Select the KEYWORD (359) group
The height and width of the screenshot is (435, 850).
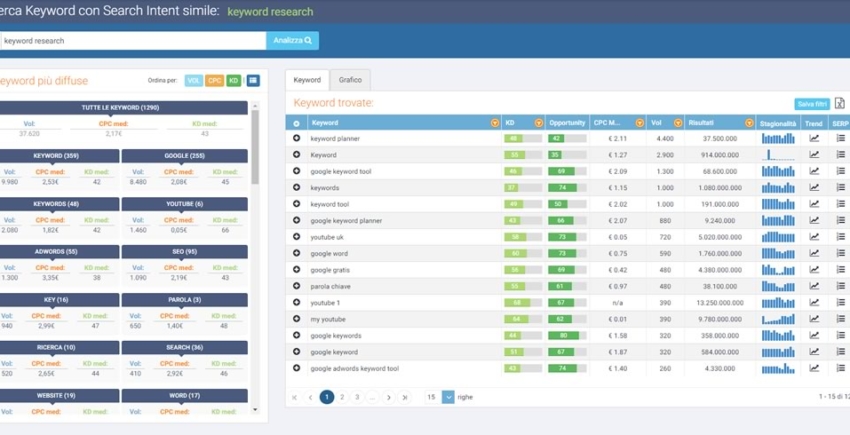click(x=60, y=156)
